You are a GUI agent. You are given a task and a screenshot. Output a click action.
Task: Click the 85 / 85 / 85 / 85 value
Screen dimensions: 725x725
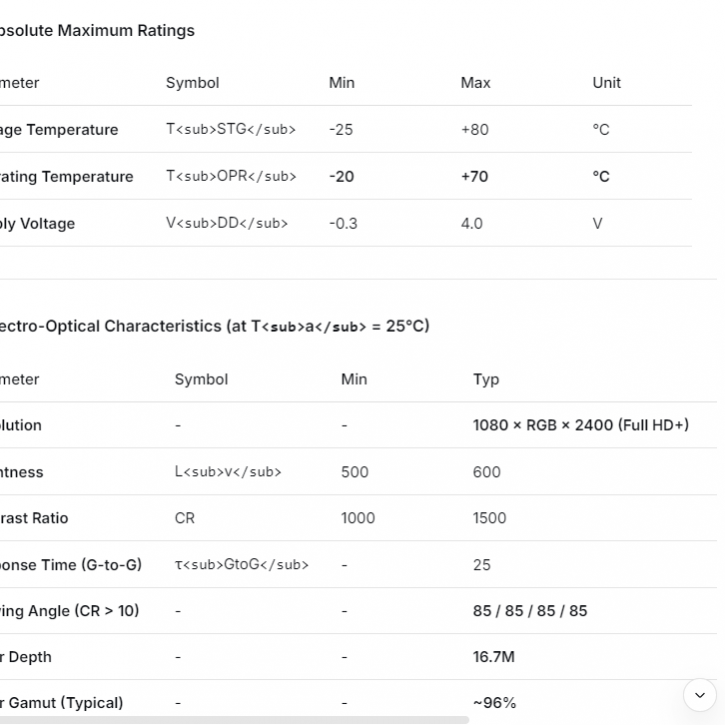pos(530,611)
